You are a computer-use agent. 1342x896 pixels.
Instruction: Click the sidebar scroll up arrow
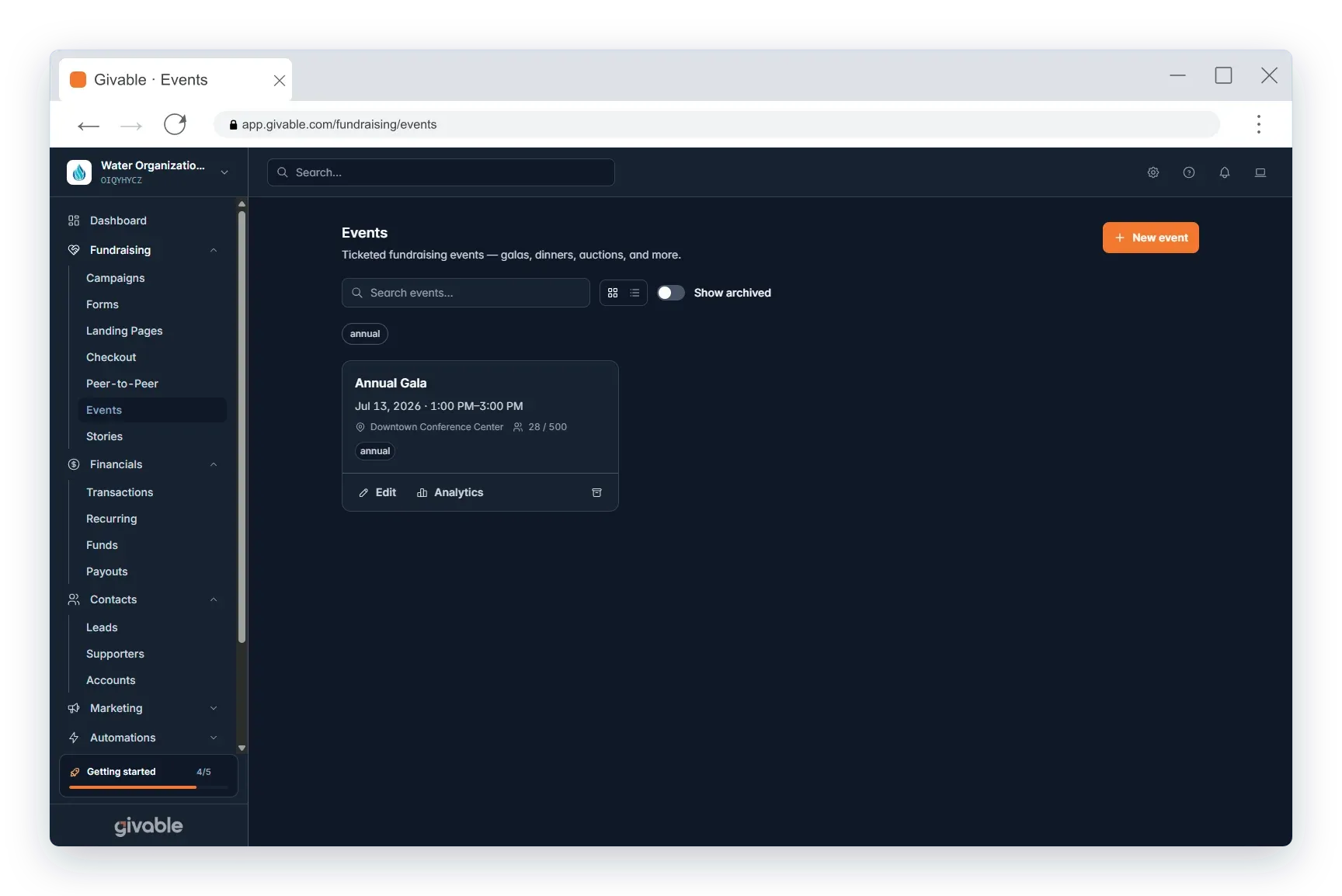242,204
